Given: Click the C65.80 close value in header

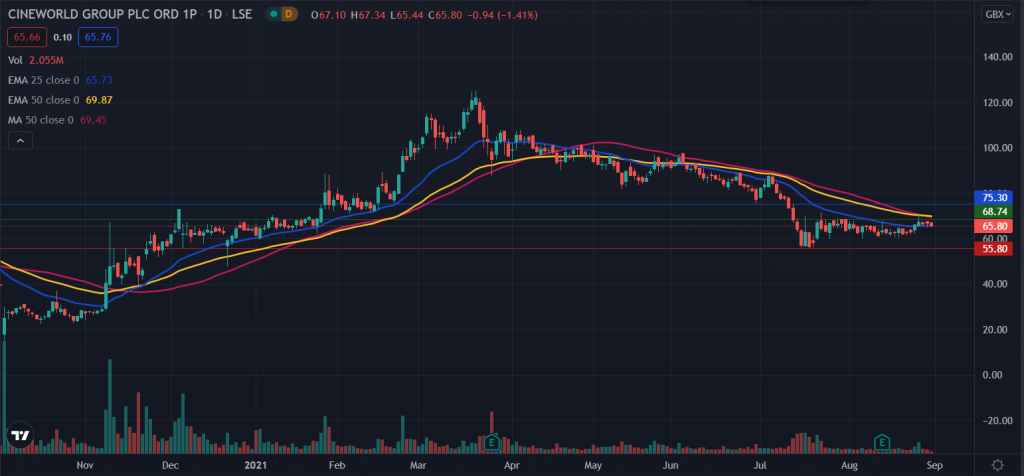Looking at the screenshot, I should point(445,14).
